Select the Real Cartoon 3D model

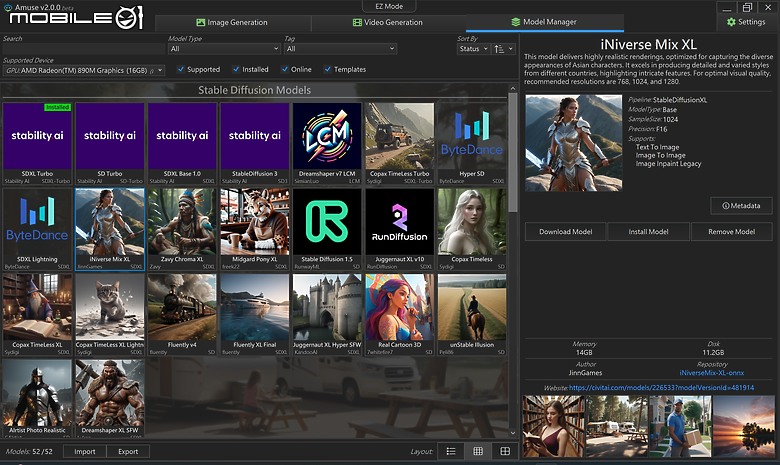pos(399,315)
